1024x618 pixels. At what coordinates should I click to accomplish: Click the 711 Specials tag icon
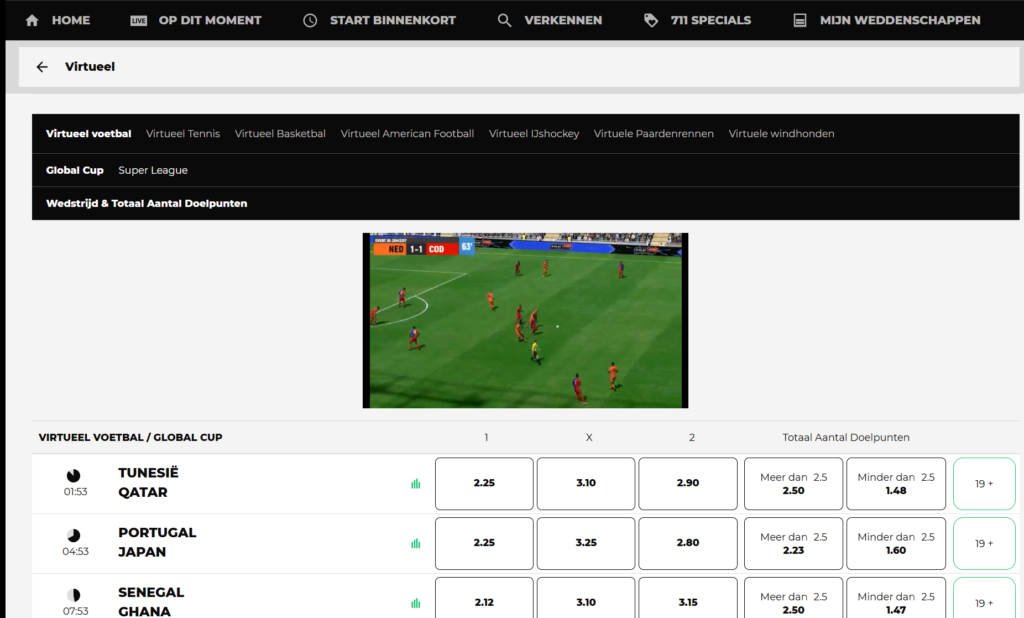point(651,20)
